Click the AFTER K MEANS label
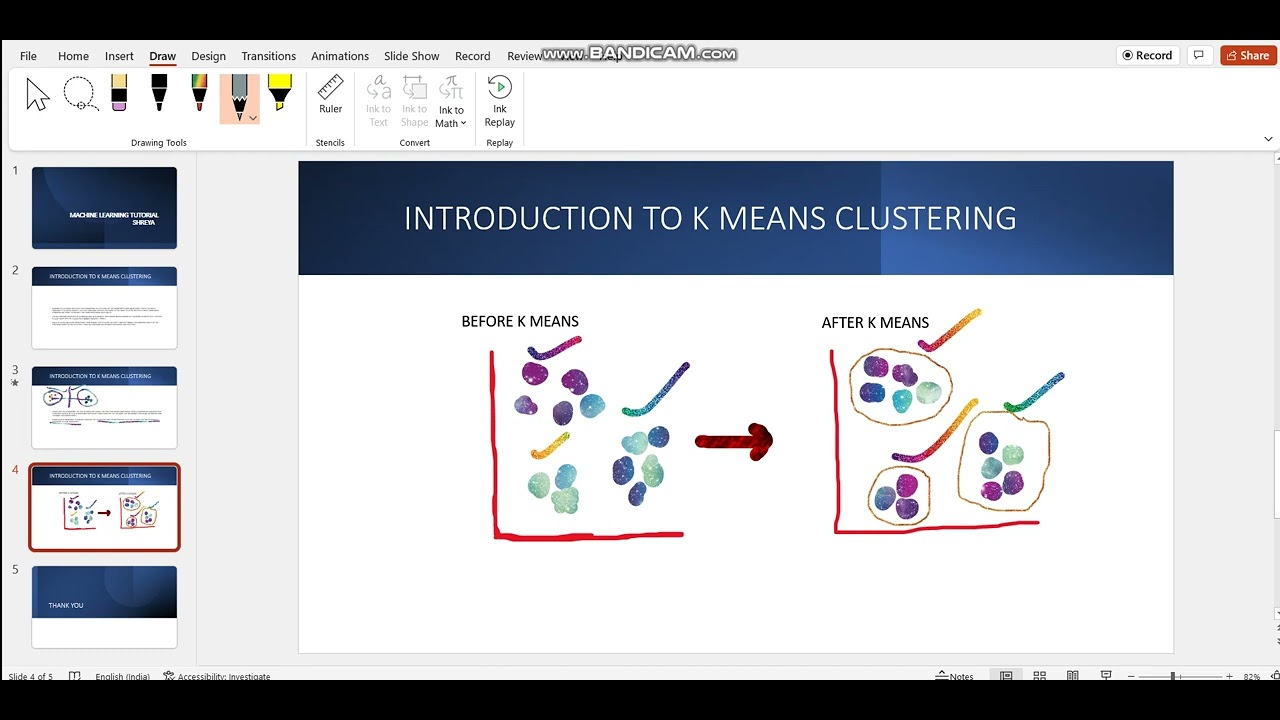Viewport: 1280px width, 720px height. coord(875,322)
